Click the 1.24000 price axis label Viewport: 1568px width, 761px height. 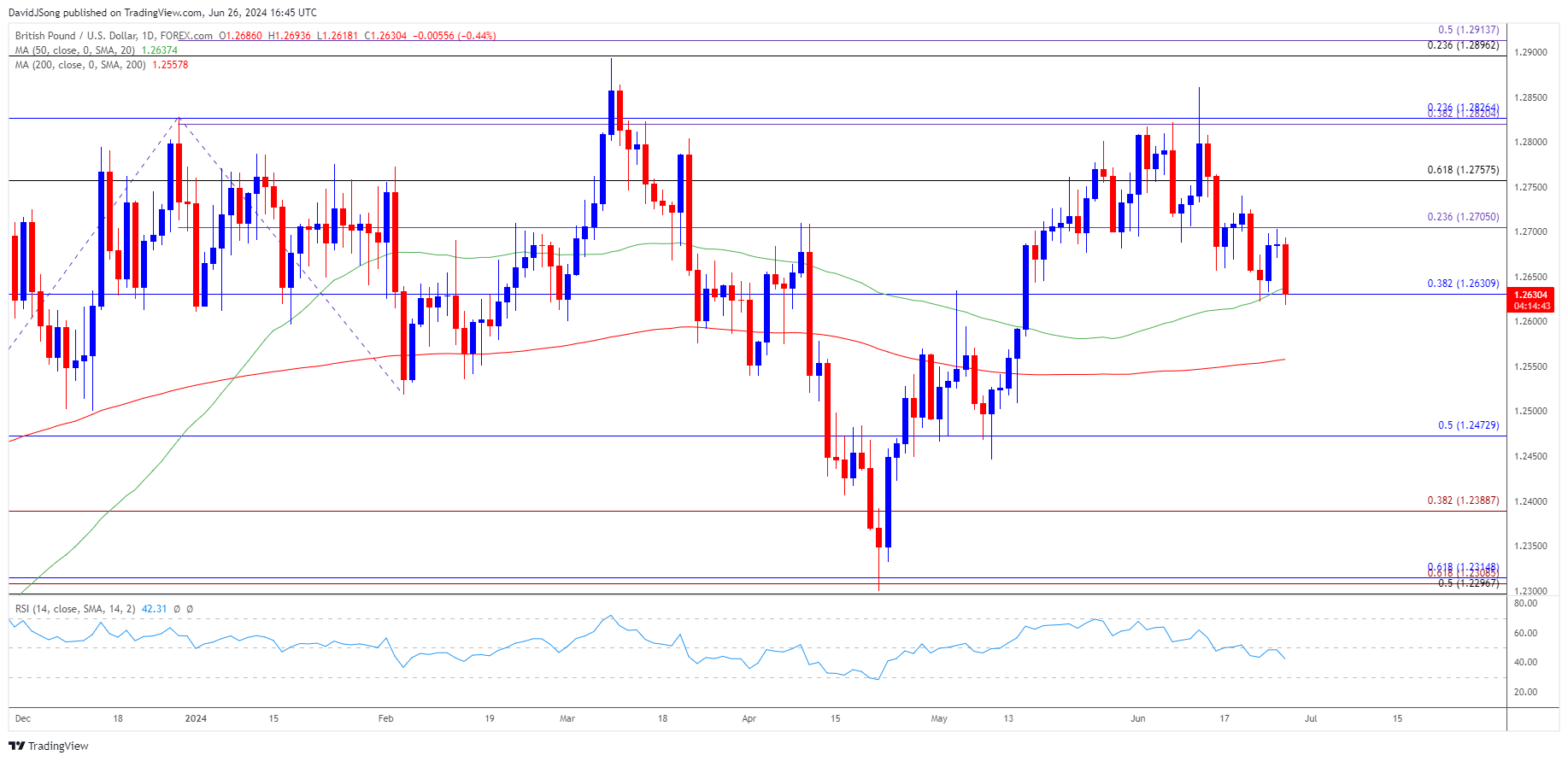tap(1530, 502)
